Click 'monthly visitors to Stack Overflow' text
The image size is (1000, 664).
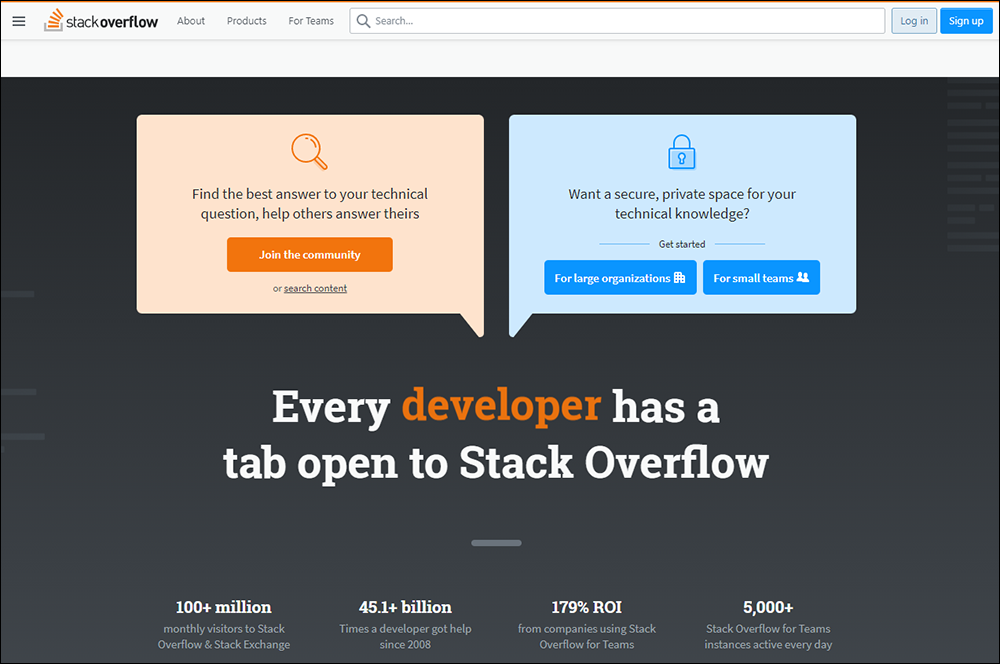pyautogui.click(x=224, y=637)
